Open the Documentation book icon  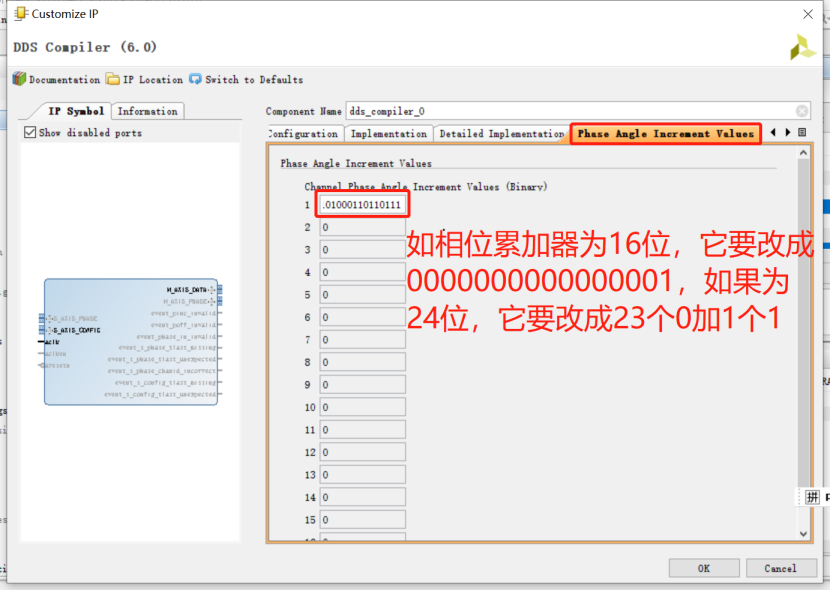[20, 79]
